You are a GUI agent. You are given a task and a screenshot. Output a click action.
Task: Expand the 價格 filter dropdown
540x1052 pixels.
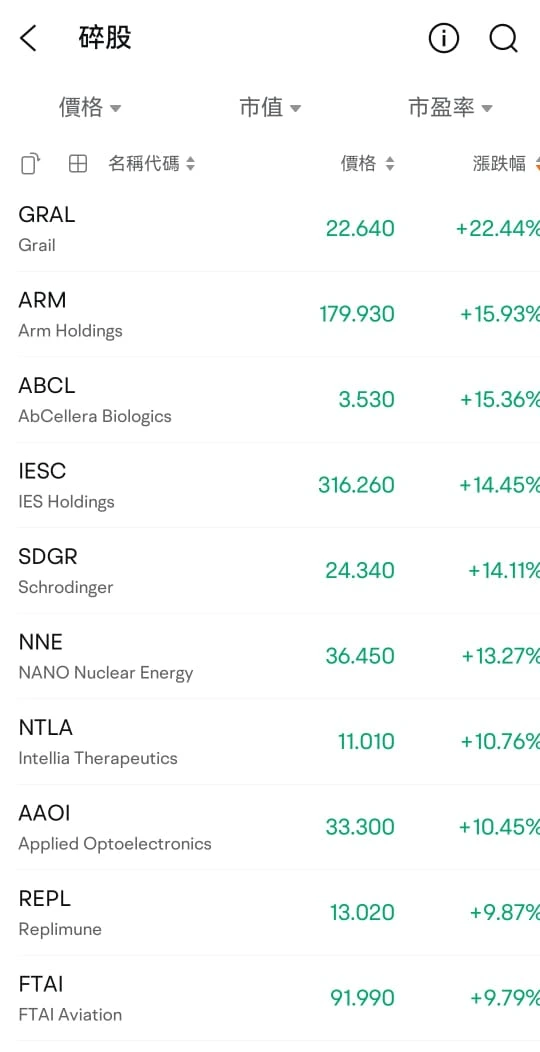click(x=90, y=107)
